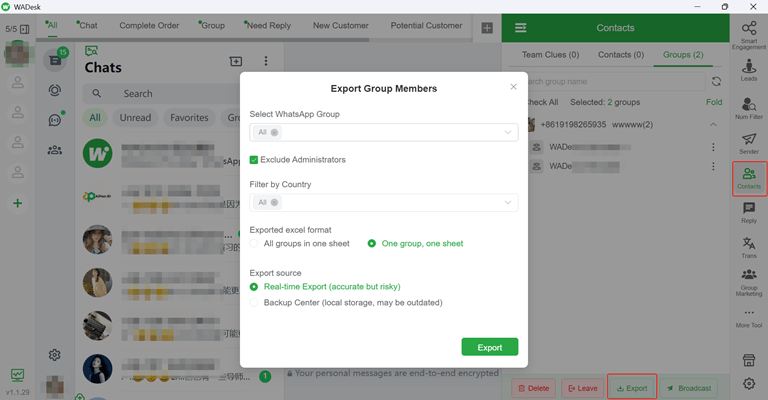The image size is (768, 400).
Task: Open settings gear in WhatsApp left panel
Action: (55, 354)
